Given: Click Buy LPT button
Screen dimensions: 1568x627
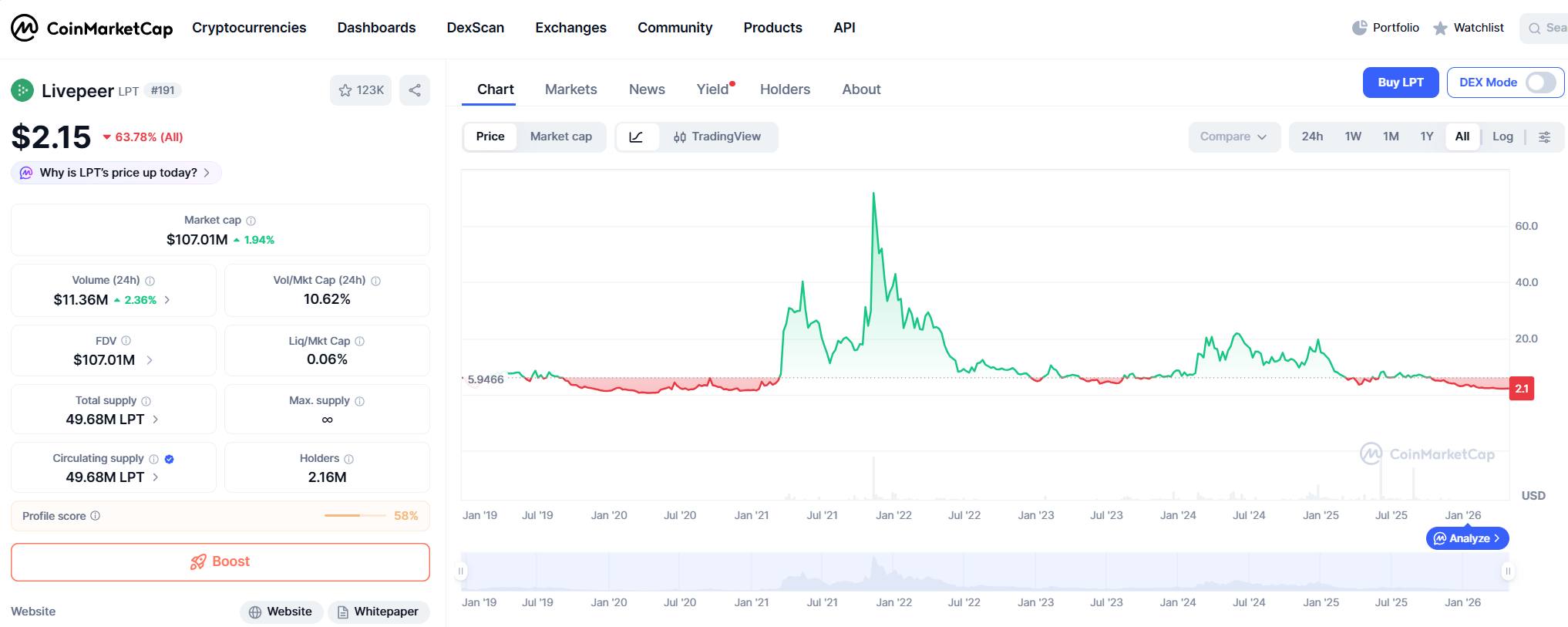Looking at the screenshot, I should pyautogui.click(x=1401, y=83).
